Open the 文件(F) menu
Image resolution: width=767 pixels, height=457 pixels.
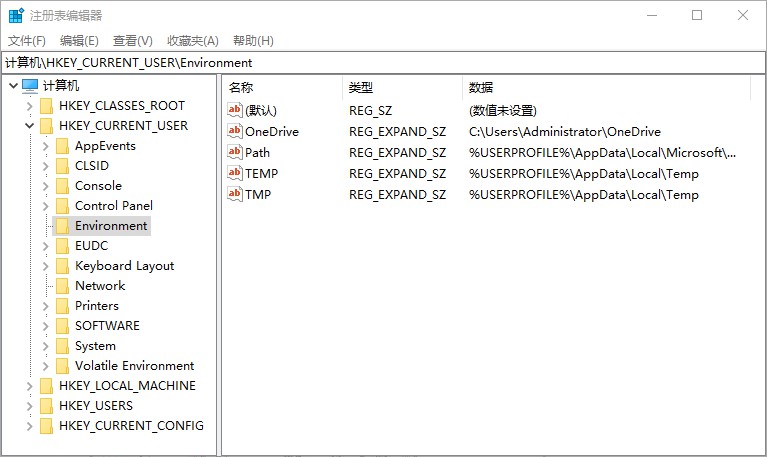27,41
